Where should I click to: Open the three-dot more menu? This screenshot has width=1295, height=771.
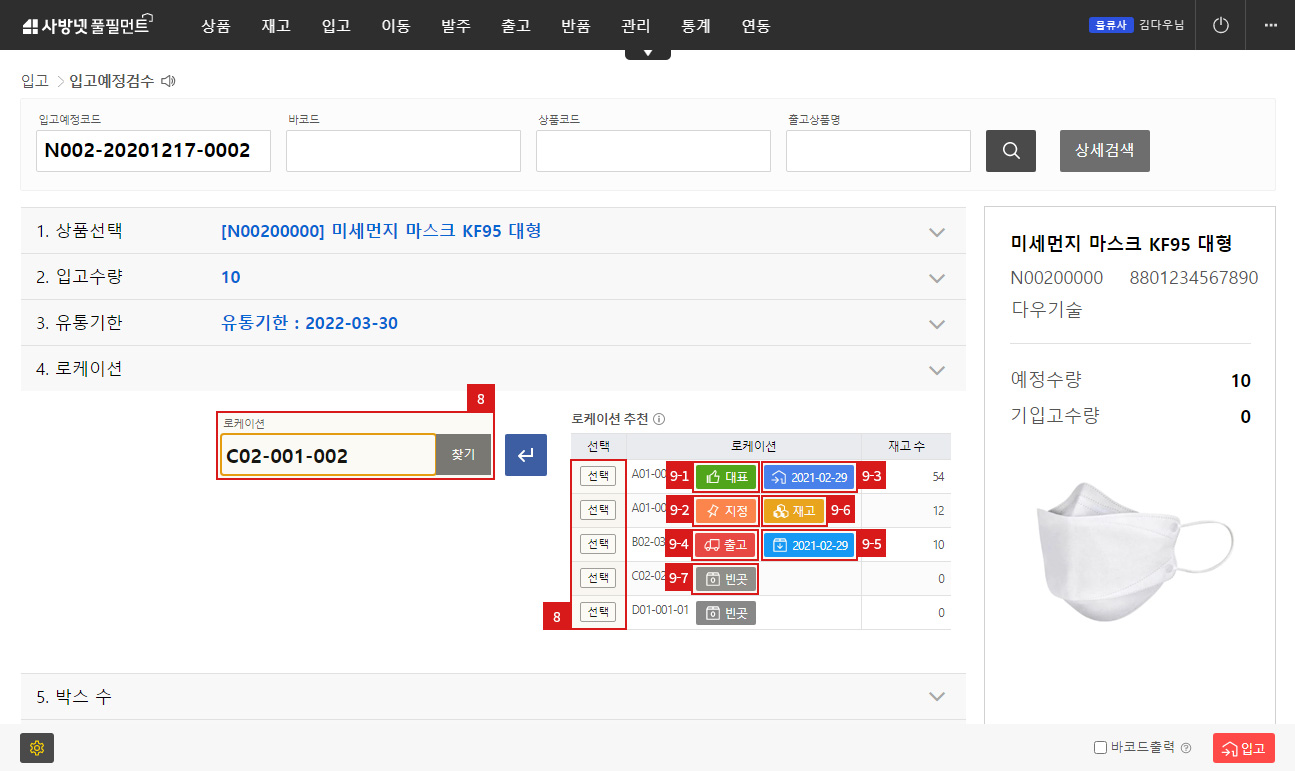coord(1270,25)
